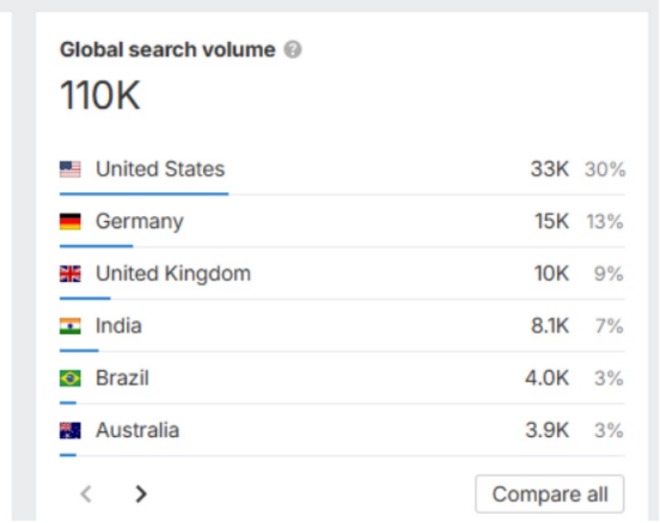Screen dimensions: 660x523
Task: Click the 3.9K volume value
Action: (547, 430)
